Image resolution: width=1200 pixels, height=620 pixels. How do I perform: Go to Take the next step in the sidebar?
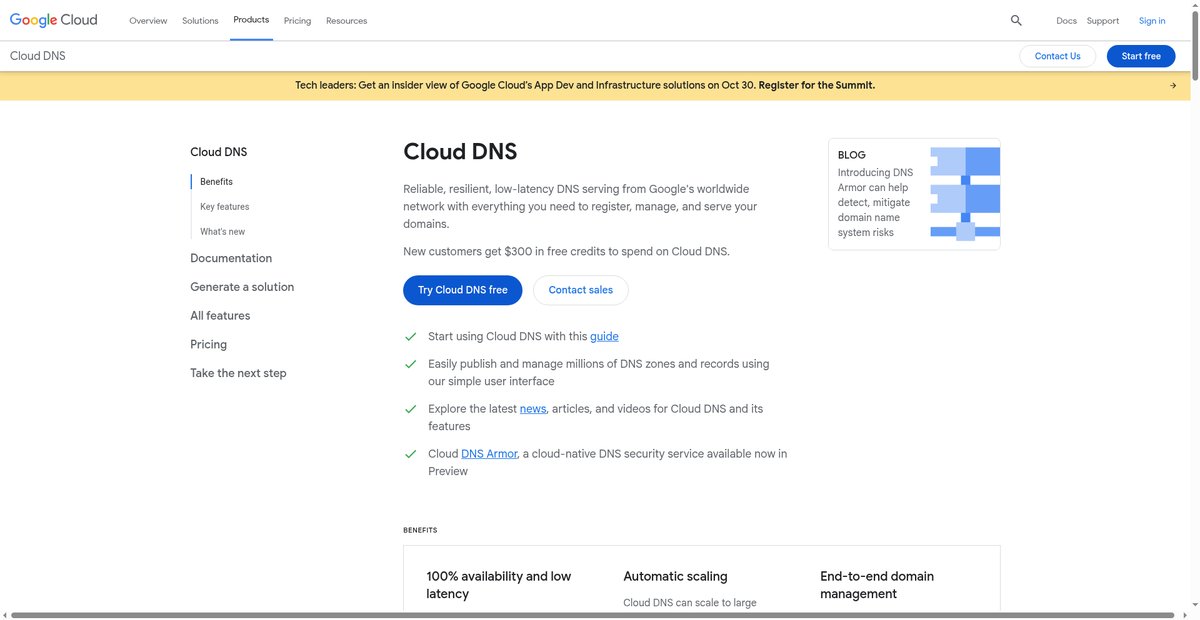point(238,373)
